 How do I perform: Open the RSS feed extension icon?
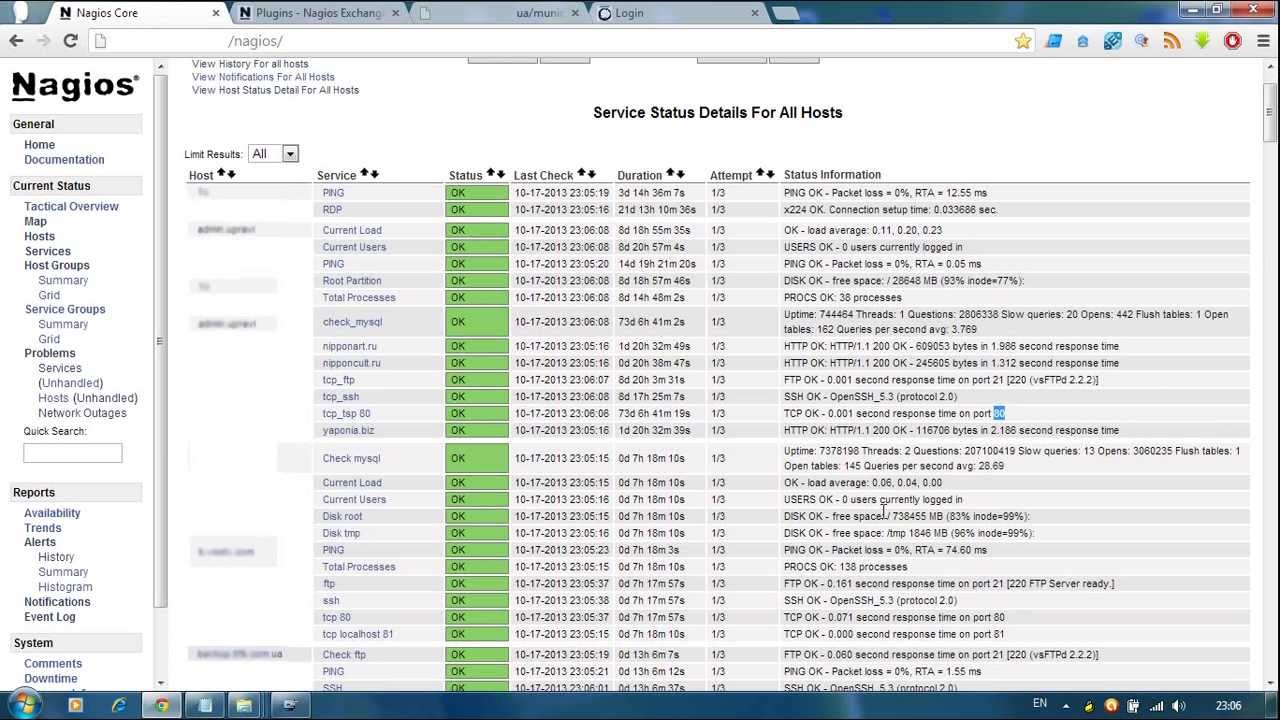click(1172, 41)
